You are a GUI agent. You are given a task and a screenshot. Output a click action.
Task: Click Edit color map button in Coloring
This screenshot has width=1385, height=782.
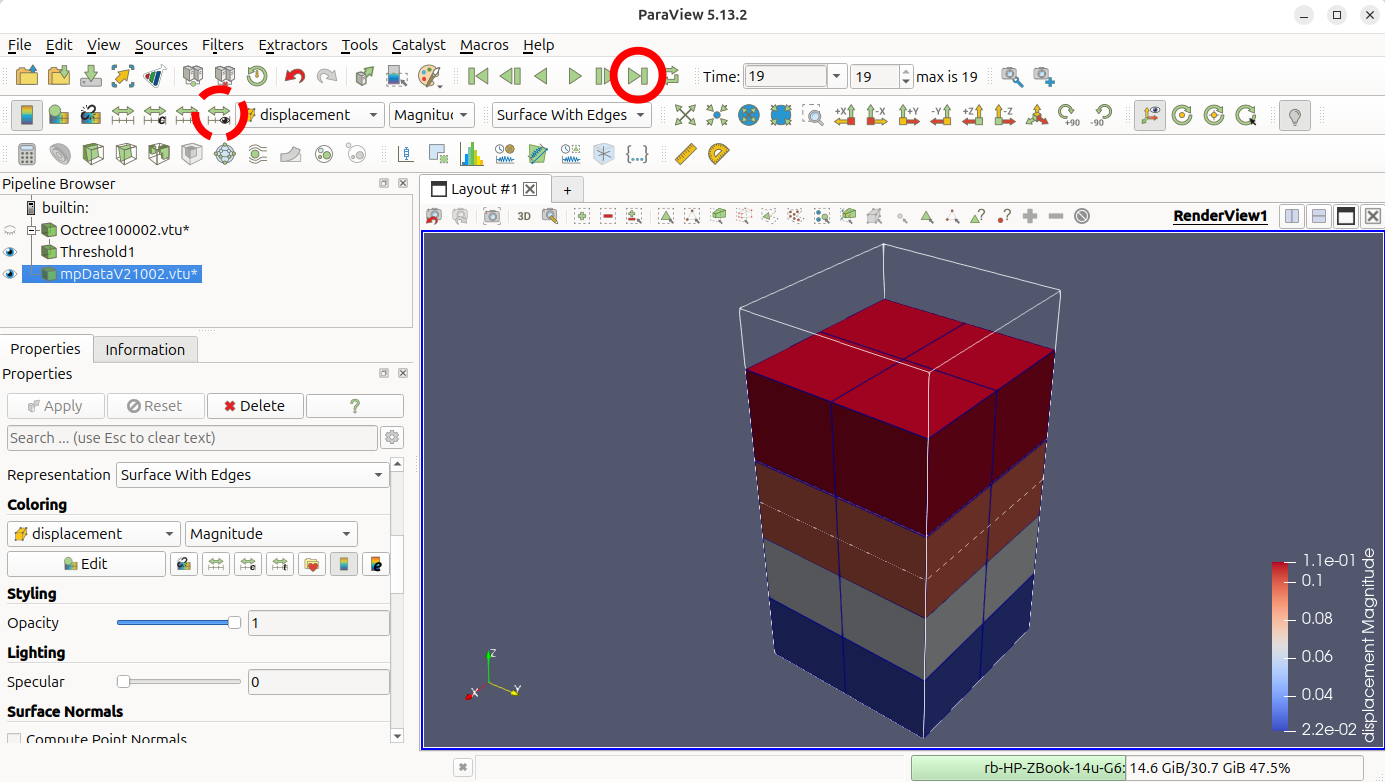coord(86,564)
